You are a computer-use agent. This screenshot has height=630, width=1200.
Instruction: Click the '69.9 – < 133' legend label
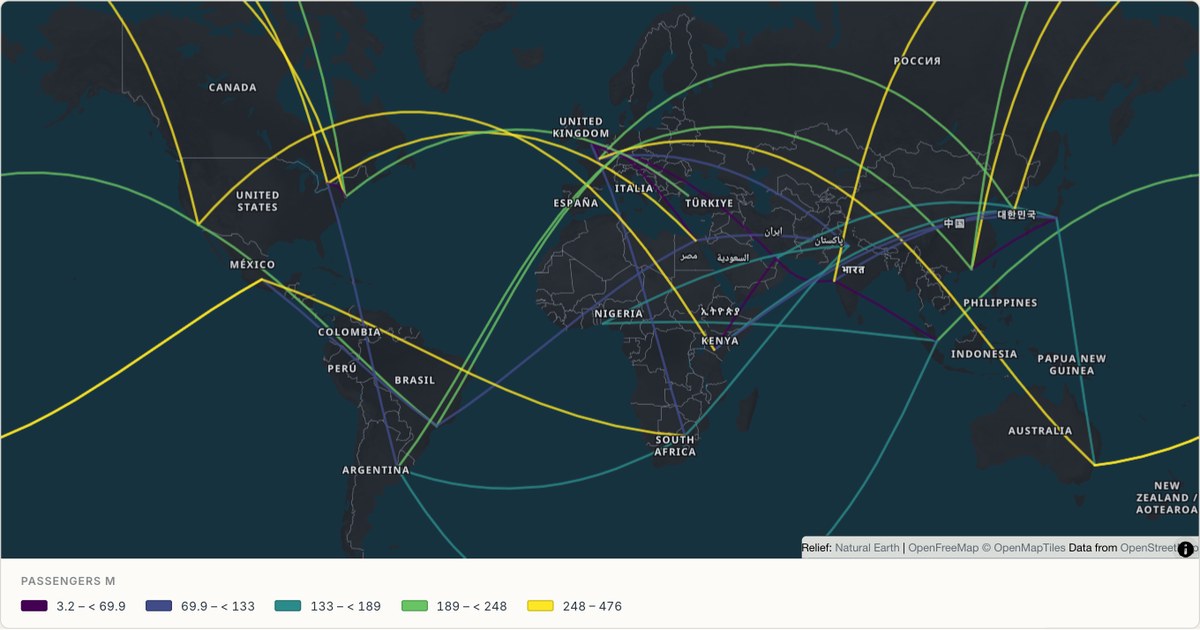(218, 606)
